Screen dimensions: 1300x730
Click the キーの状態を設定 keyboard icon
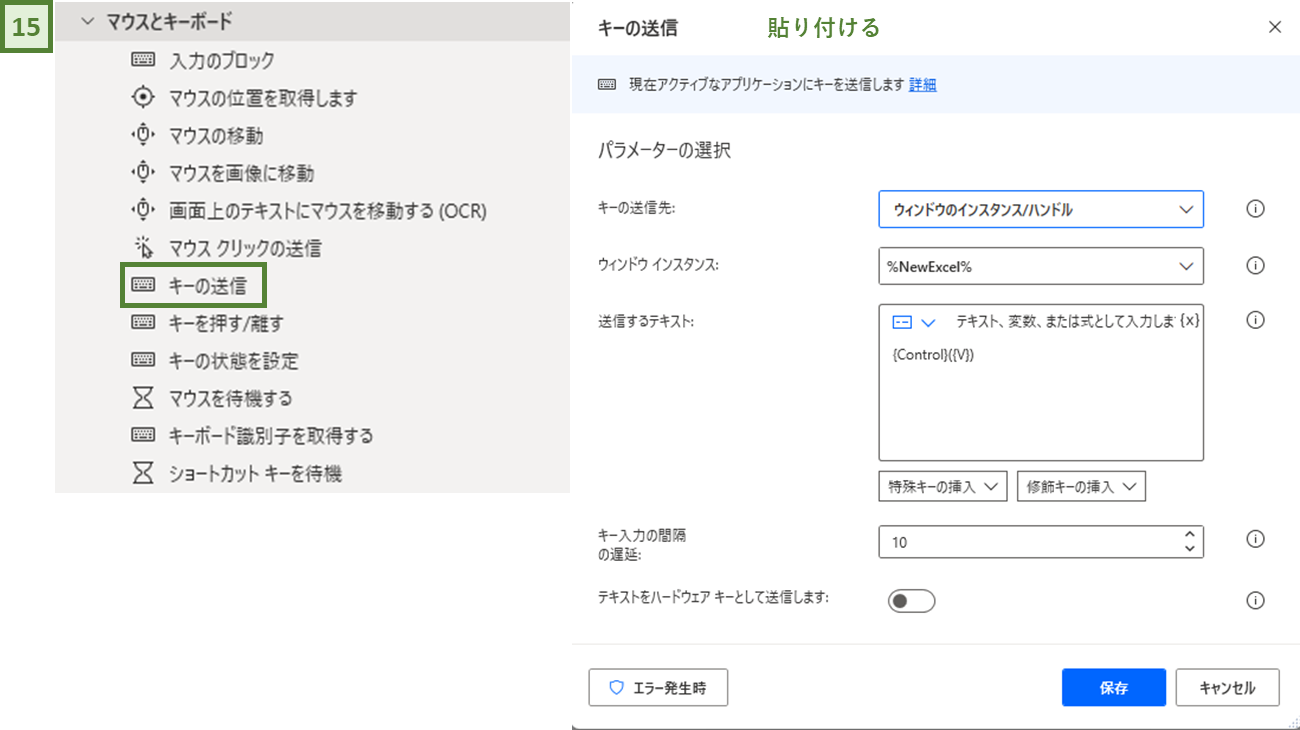143,360
